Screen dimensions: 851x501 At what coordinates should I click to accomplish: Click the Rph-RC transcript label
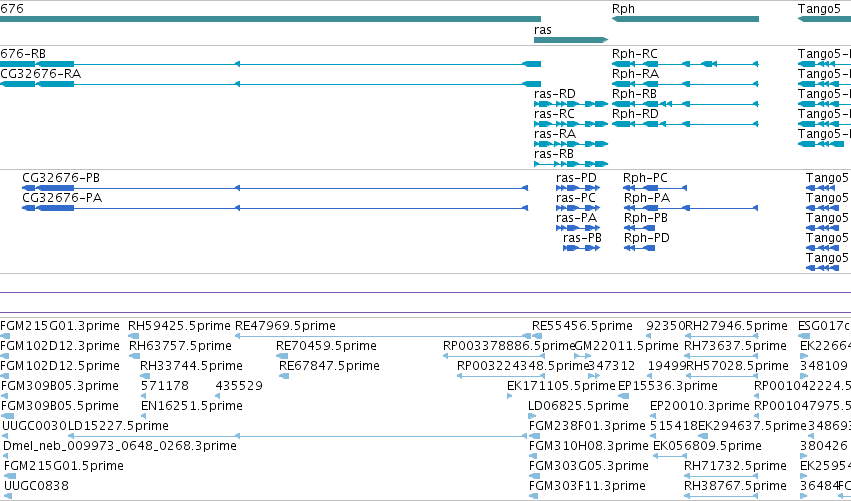[634, 54]
